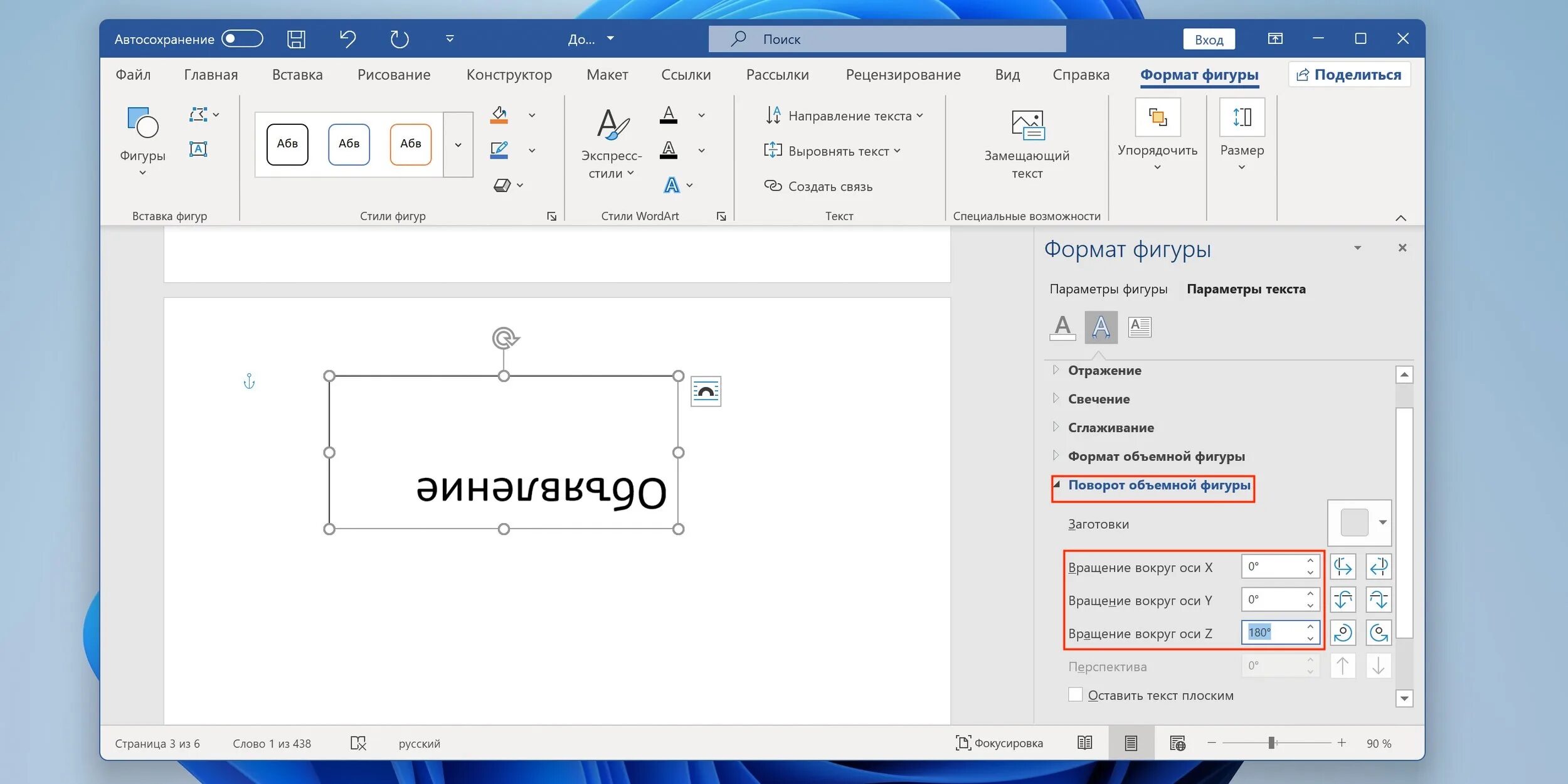Click the Create link (Создать связь) icon
The image size is (1568, 784).
click(772, 186)
